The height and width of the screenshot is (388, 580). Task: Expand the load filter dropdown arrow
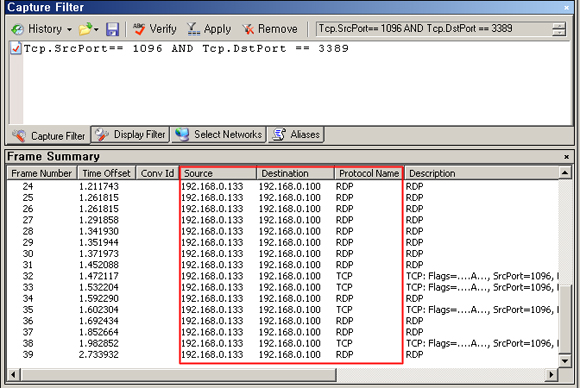coord(96,29)
